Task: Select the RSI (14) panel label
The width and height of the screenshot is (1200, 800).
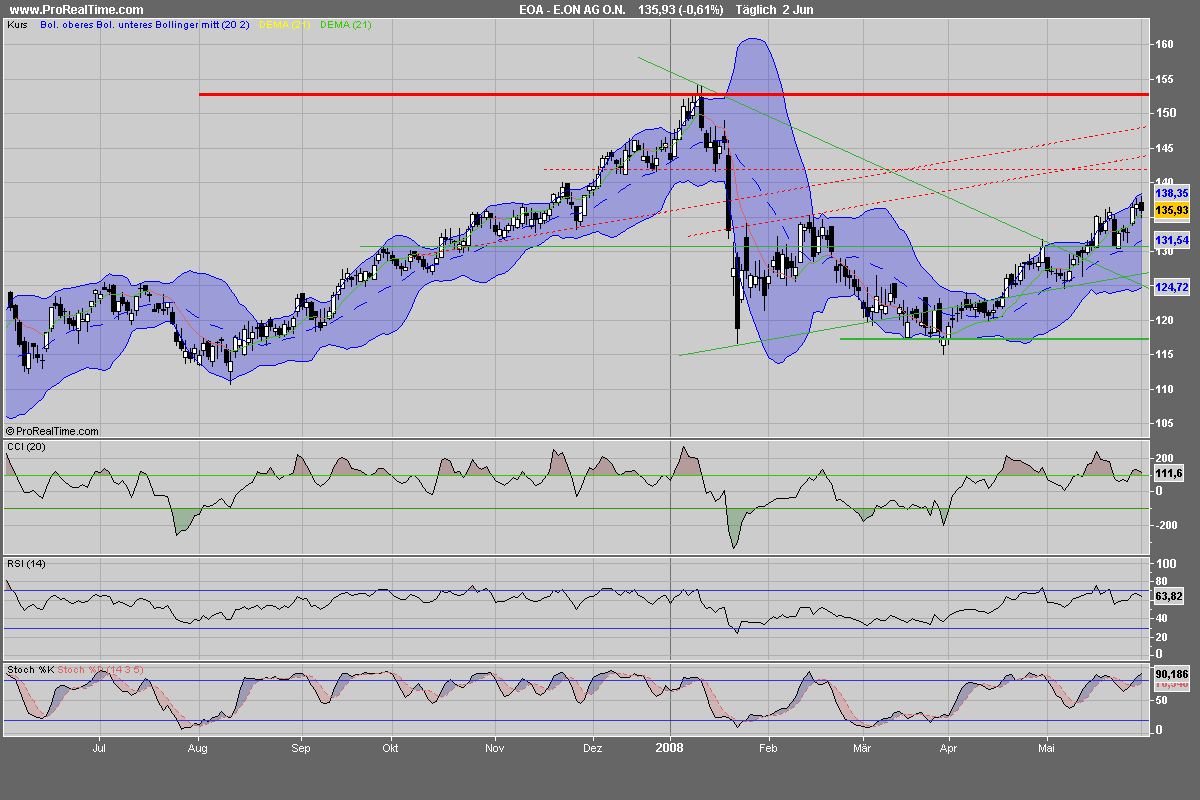Action: [25, 564]
